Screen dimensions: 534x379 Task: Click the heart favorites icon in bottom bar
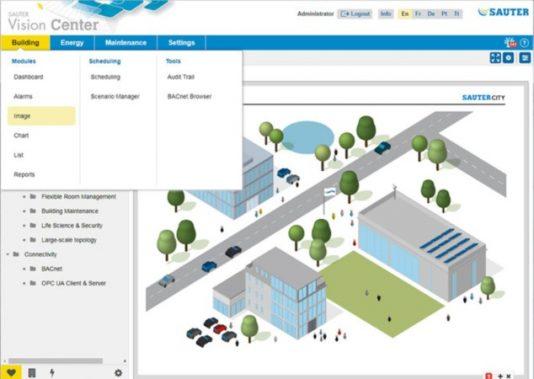coord(11,372)
